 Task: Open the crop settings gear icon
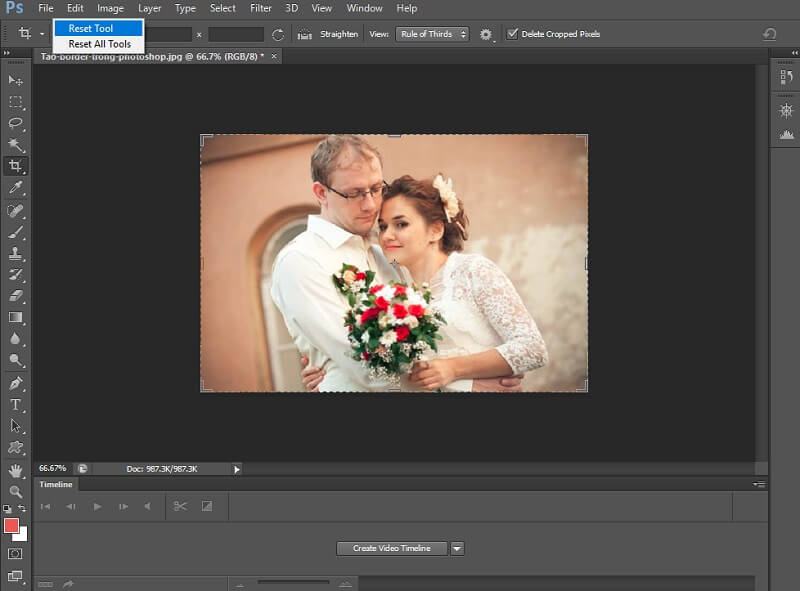484,33
